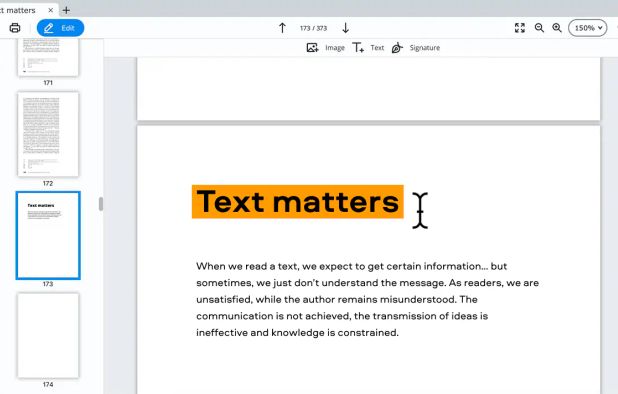Open page 171 thumbnail

pyautogui.click(x=48, y=57)
